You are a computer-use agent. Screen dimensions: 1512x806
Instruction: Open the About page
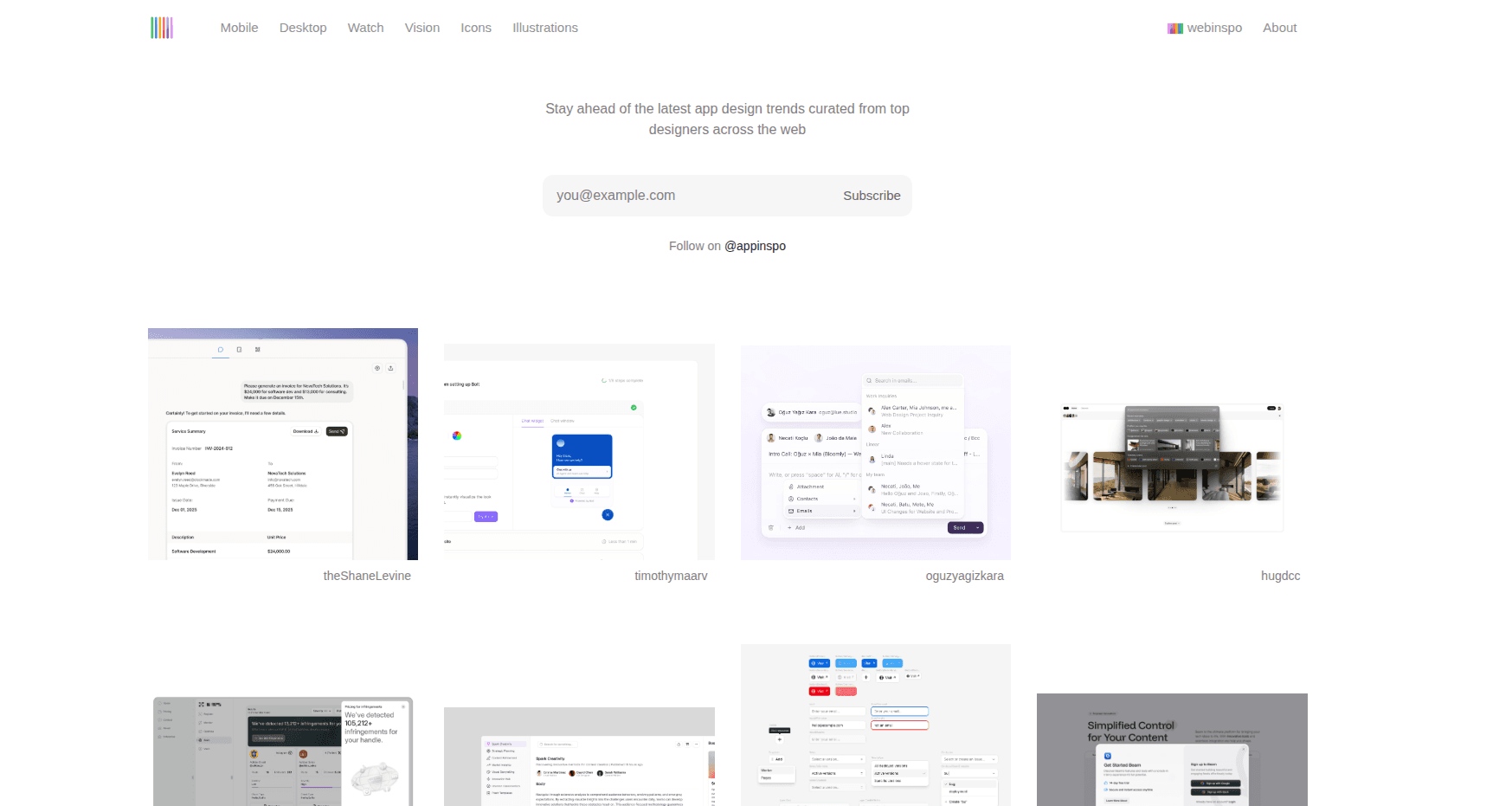(1279, 28)
